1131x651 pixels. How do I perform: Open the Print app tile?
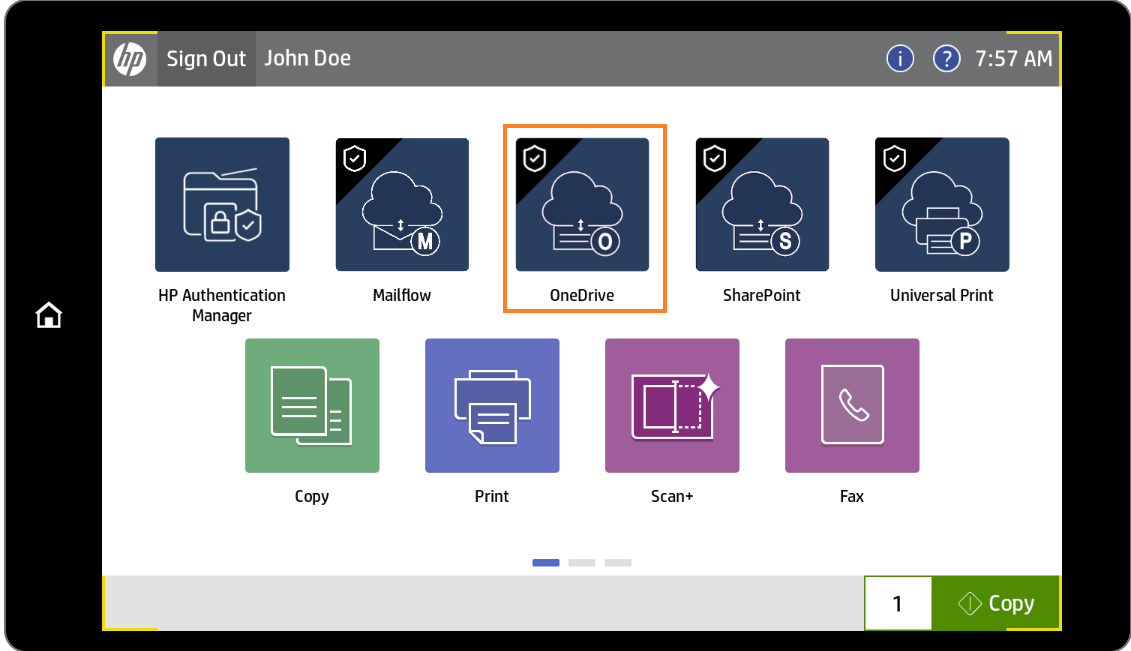(492, 406)
